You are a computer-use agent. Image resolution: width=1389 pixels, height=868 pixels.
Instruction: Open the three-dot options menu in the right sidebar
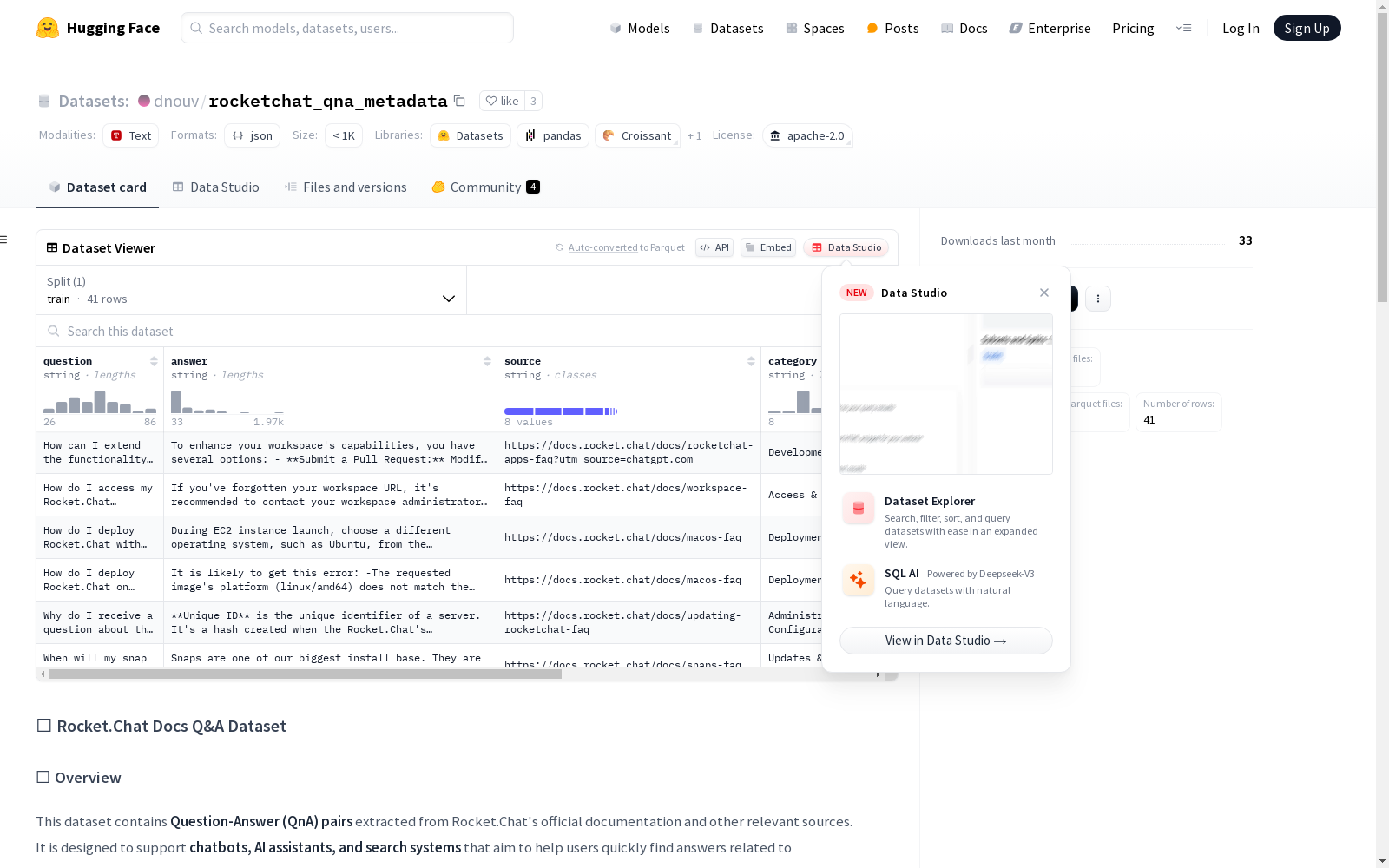pos(1098,299)
